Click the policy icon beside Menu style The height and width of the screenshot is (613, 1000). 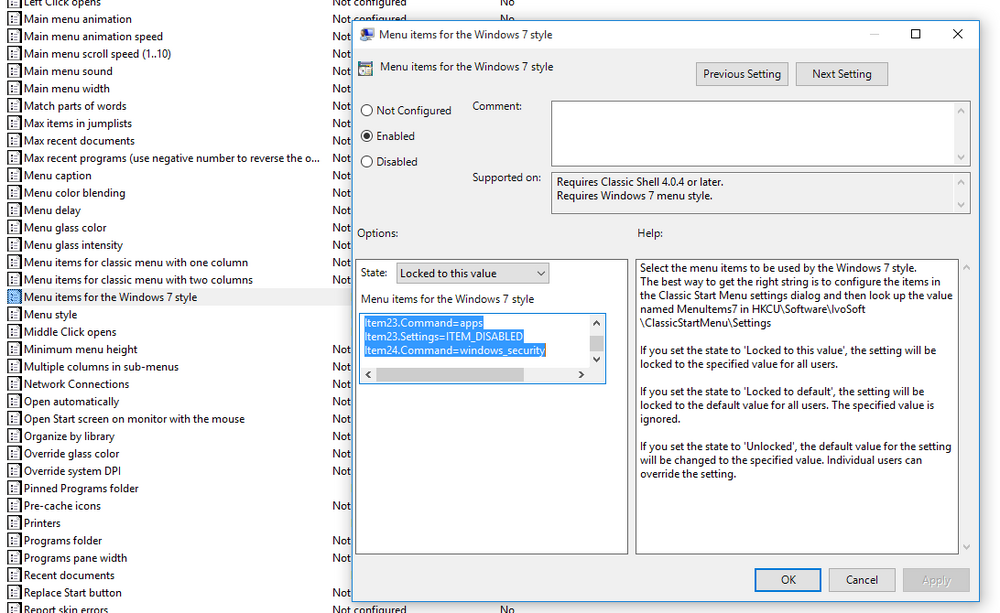point(14,314)
